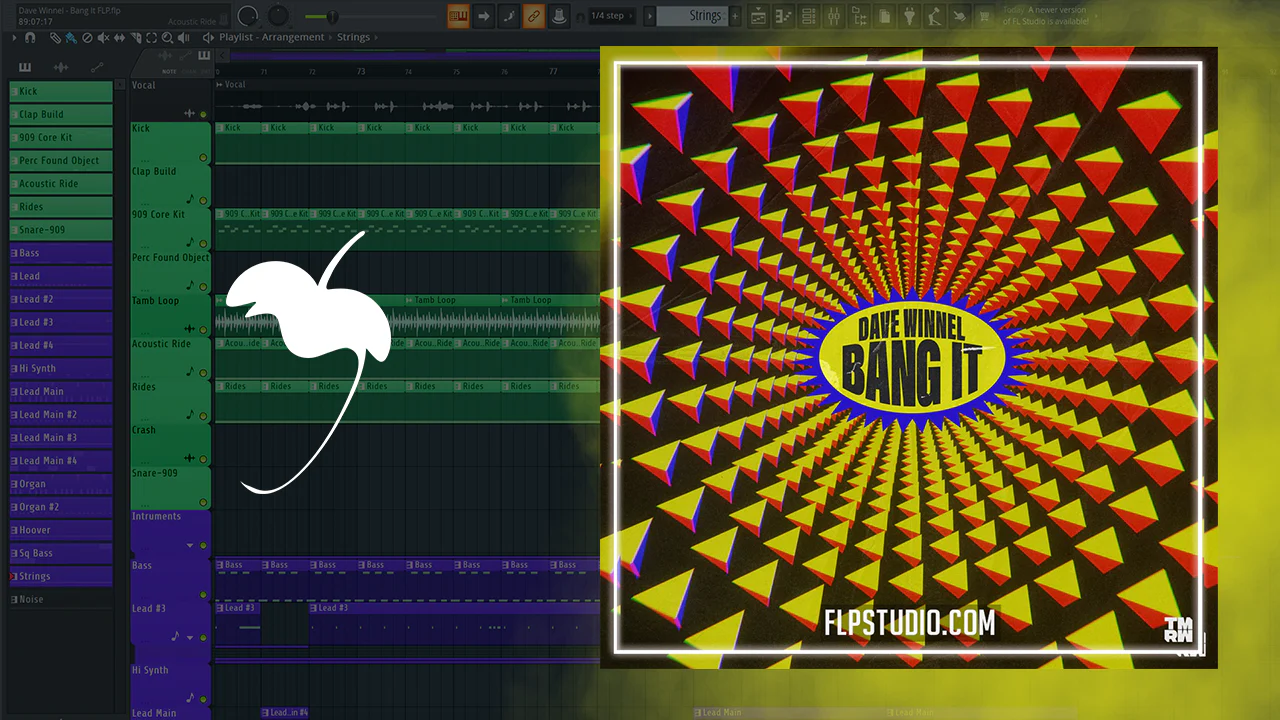The image size is (1280, 720).
Task: Open the tempo tapper icon
Action: [934, 16]
